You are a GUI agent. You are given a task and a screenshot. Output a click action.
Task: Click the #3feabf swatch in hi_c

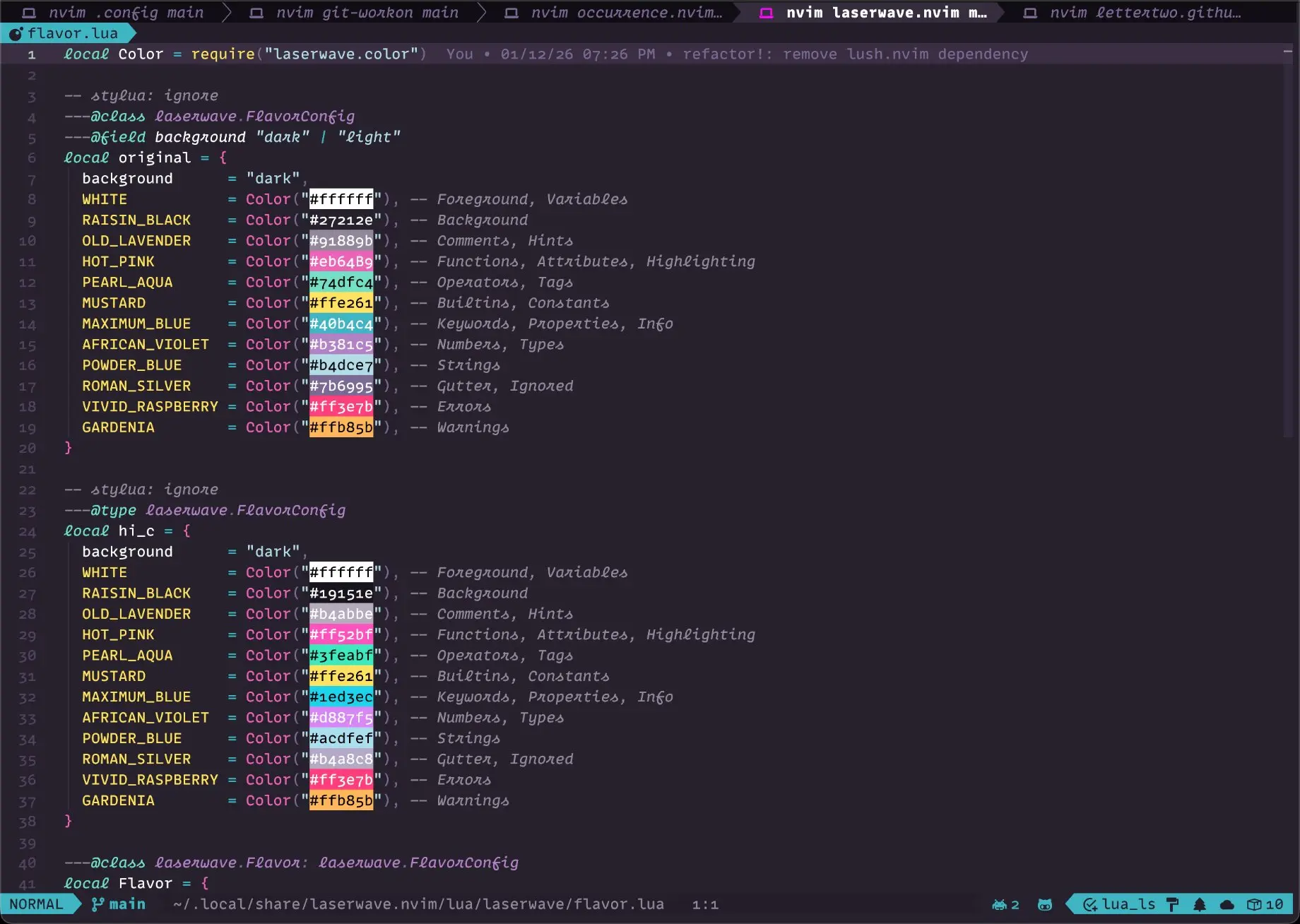(341, 655)
